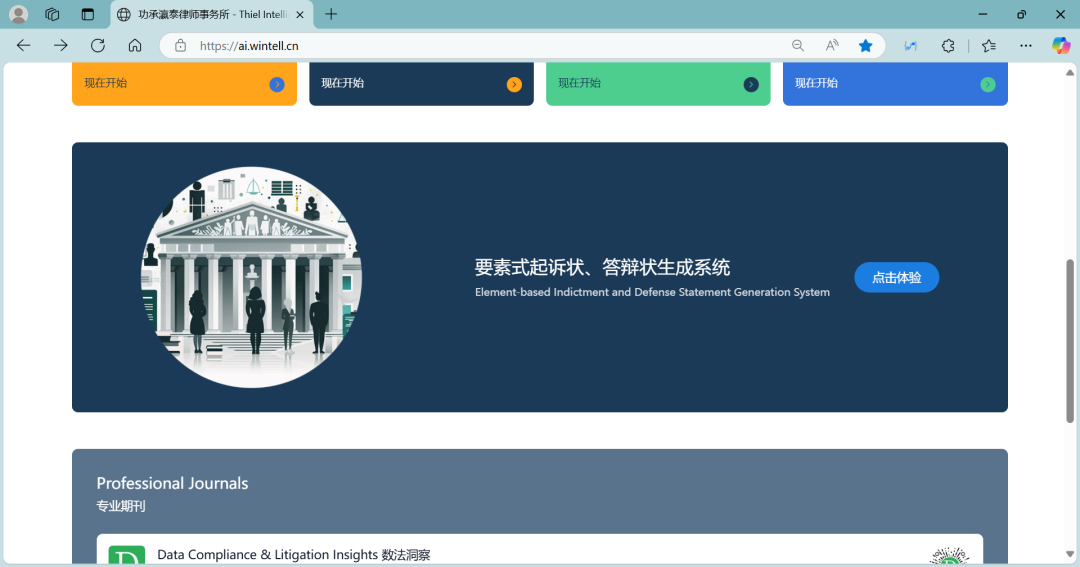Open the Extensions puzzle icon

click(948, 45)
